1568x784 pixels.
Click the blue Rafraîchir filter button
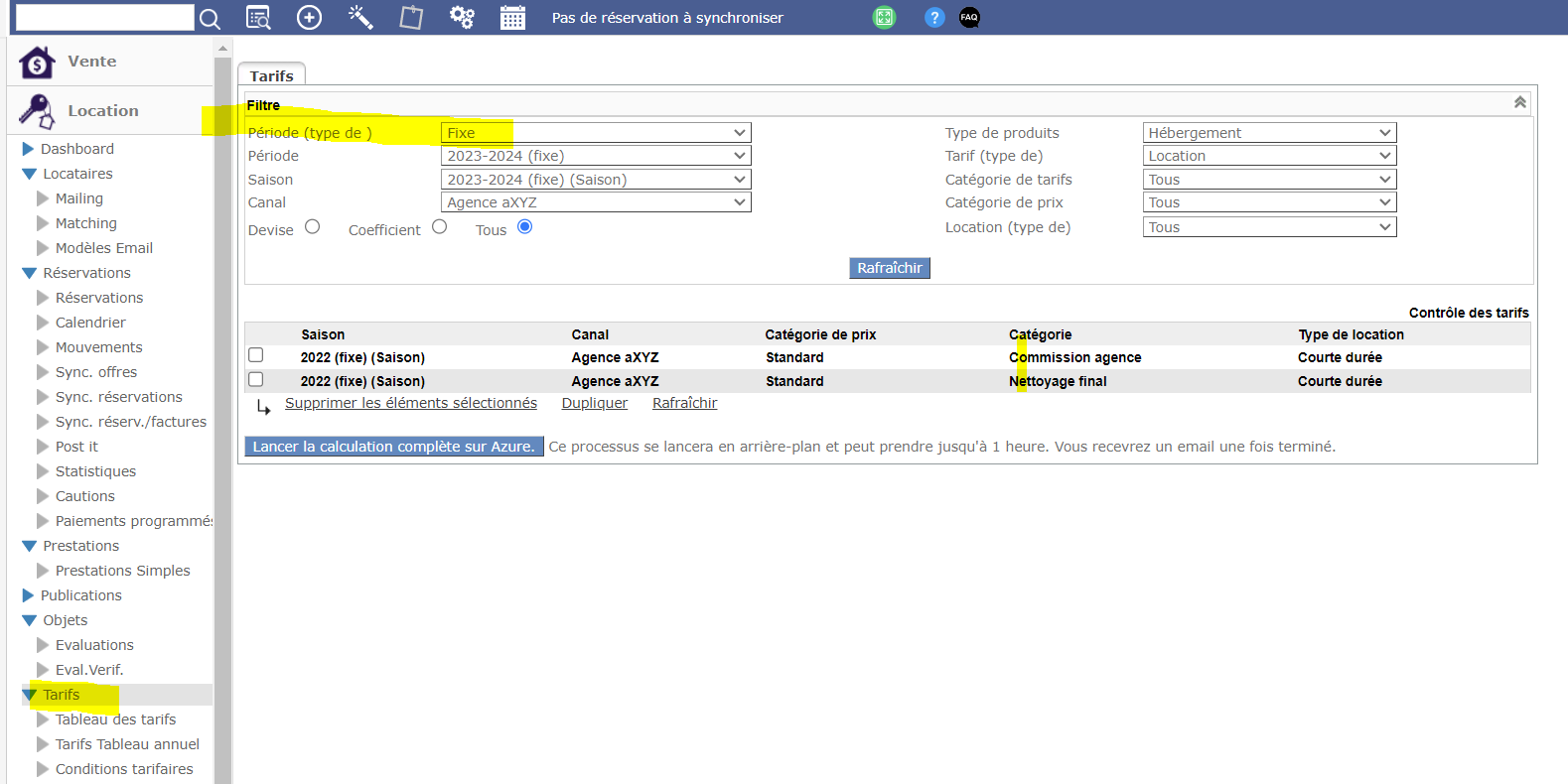coord(890,268)
